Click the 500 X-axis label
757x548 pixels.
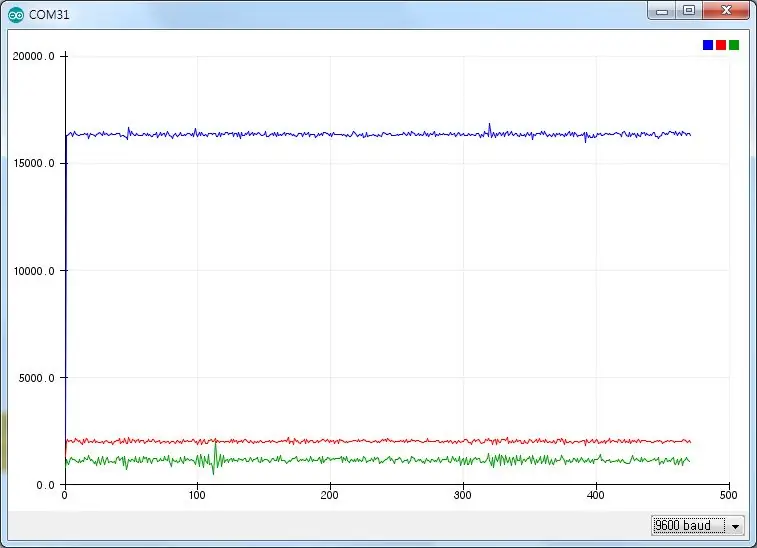(x=728, y=495)
